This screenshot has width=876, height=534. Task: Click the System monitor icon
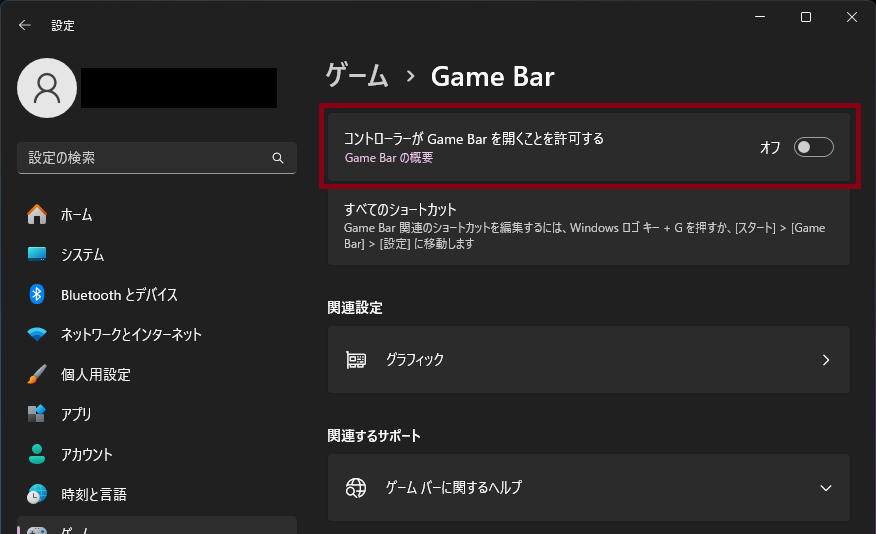[x=37, y=254]
